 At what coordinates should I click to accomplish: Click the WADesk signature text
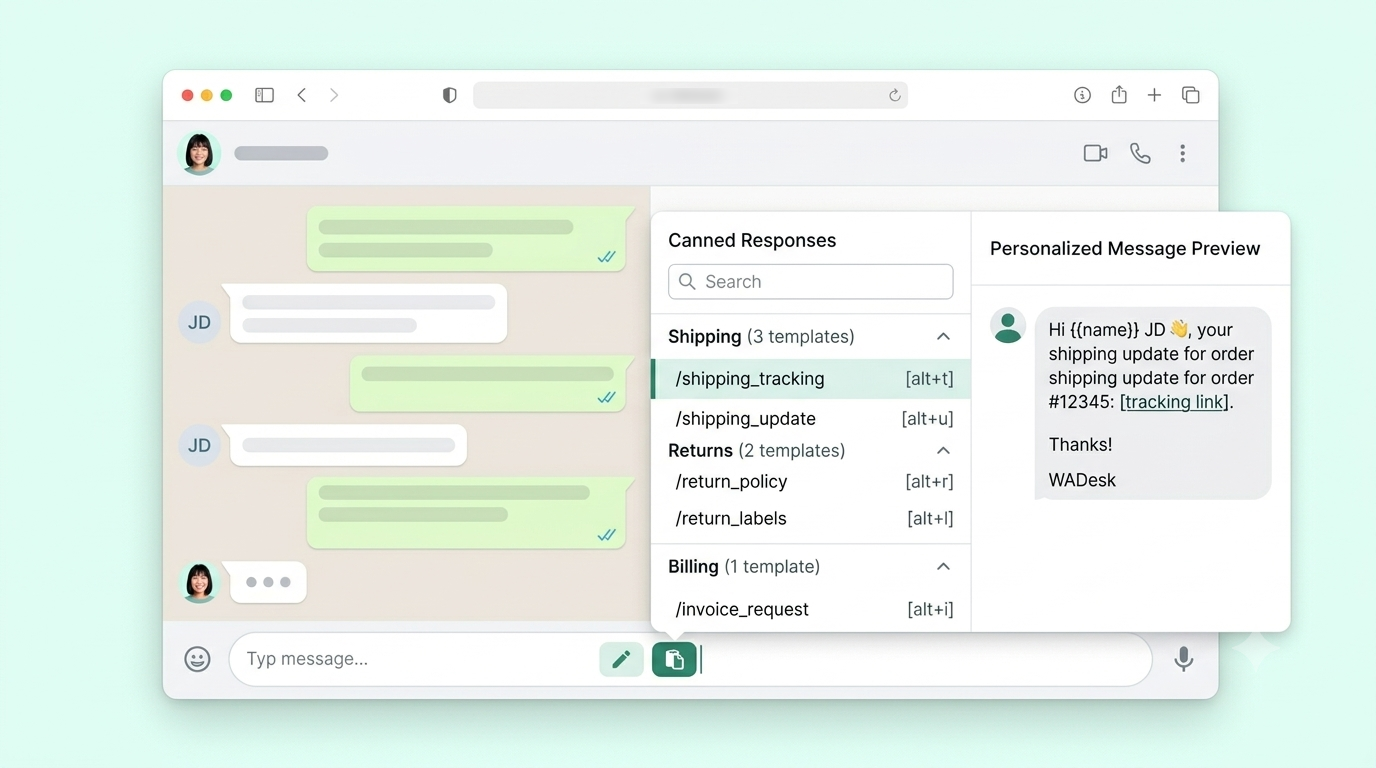pos(1082,480)
